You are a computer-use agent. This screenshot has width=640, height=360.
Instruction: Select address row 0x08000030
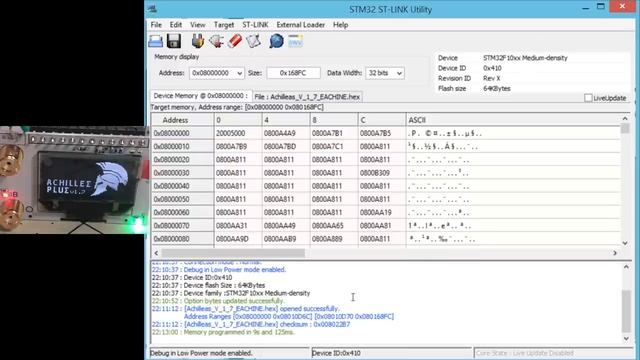click(x=182, y=173)
